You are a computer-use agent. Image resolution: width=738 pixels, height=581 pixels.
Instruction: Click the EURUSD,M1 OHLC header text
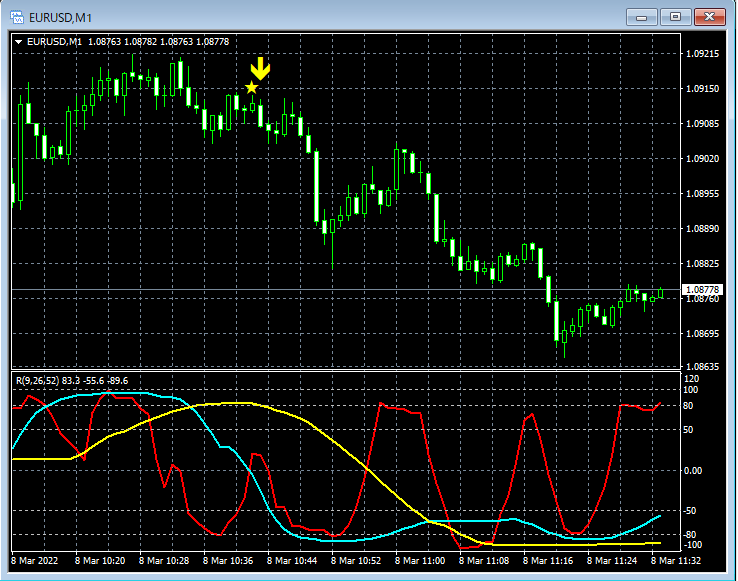tap(128, 42)
